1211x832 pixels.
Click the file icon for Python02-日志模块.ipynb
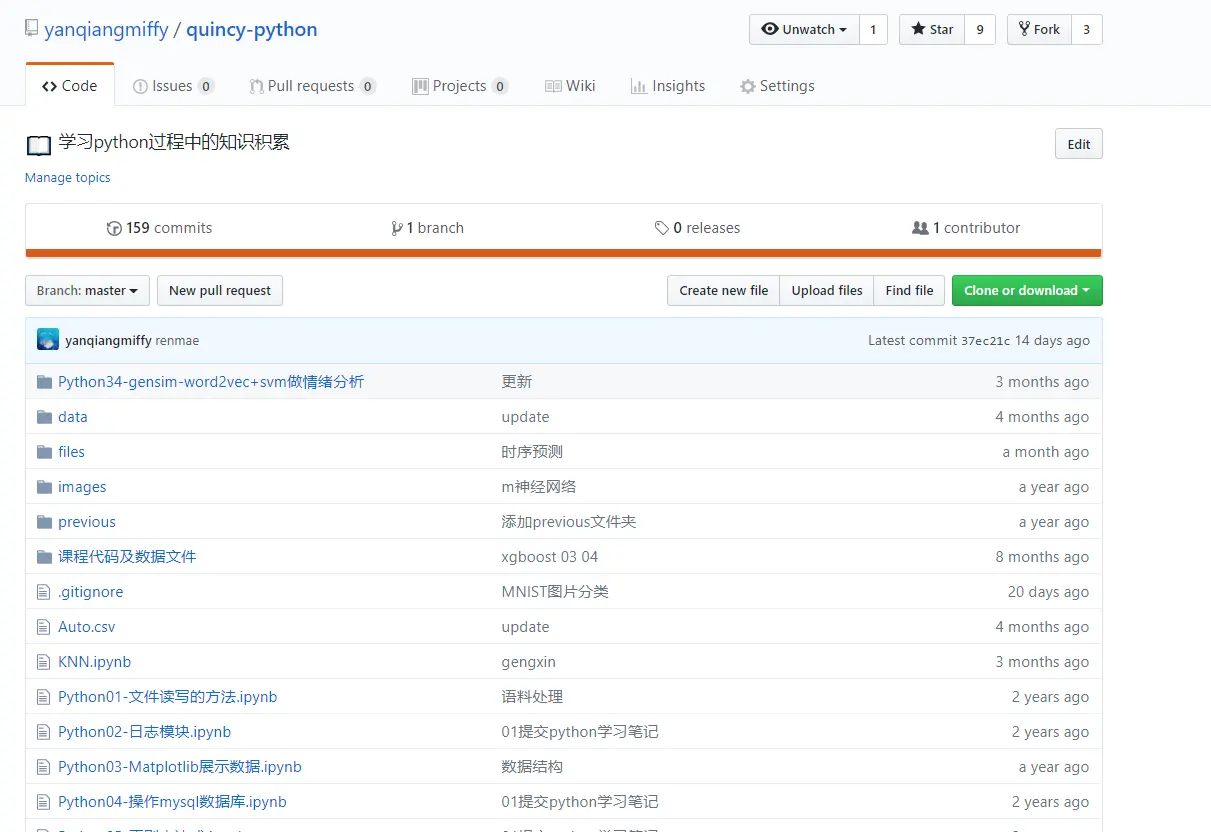(x=43, y=732)
